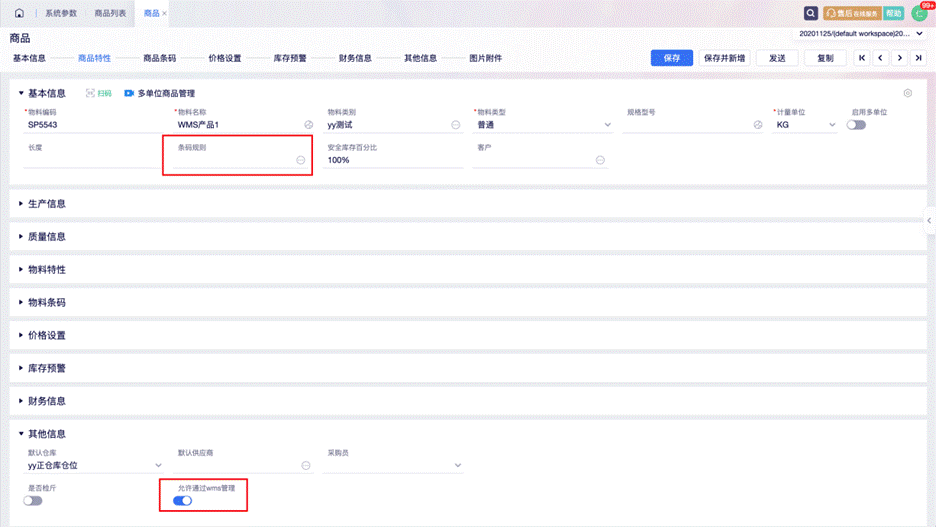Enable the 是否称斤 switch
Viewport: 936px width, 527px height.
33,500
